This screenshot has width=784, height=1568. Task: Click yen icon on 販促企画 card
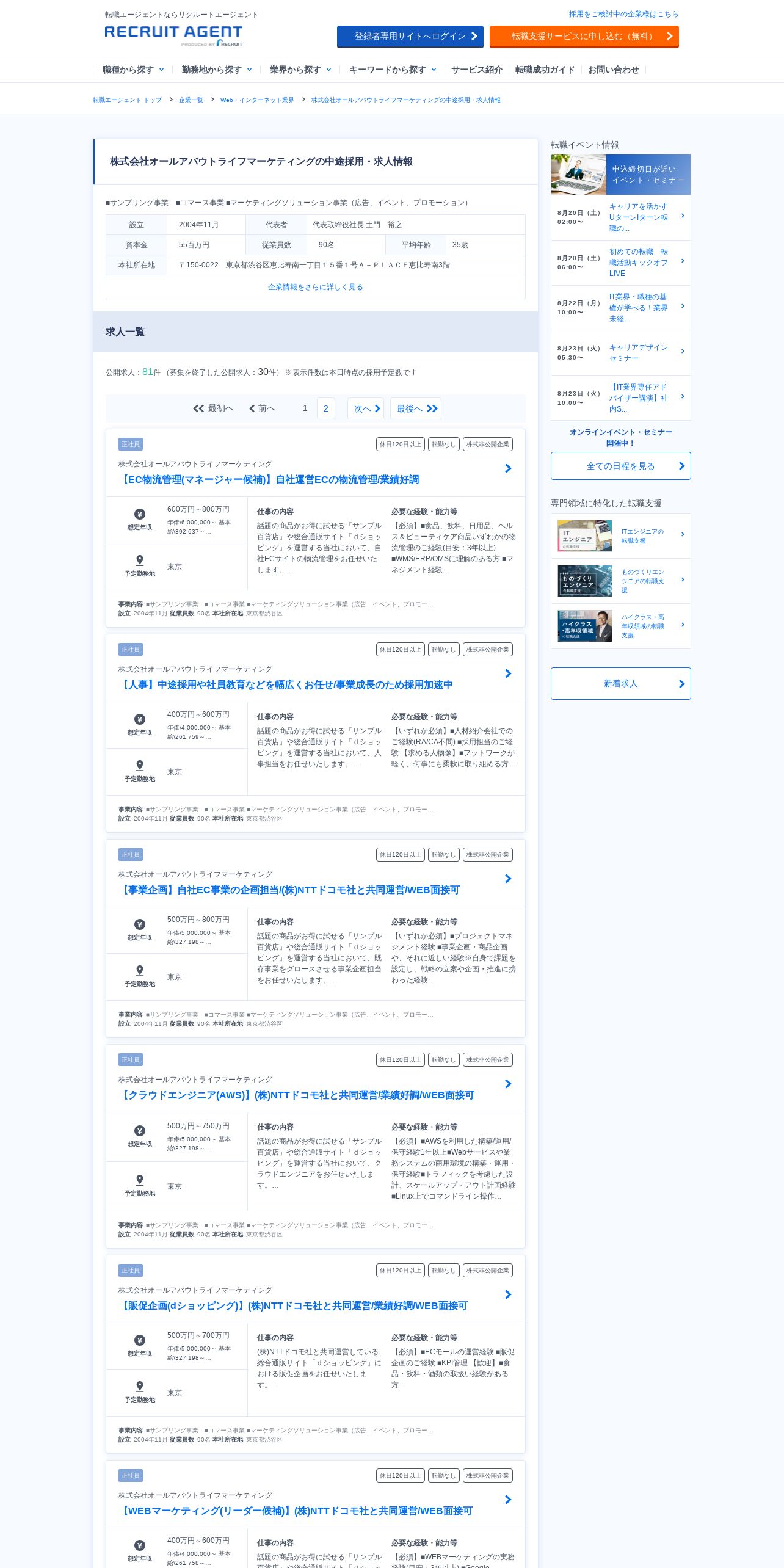tap(140, 1340)
